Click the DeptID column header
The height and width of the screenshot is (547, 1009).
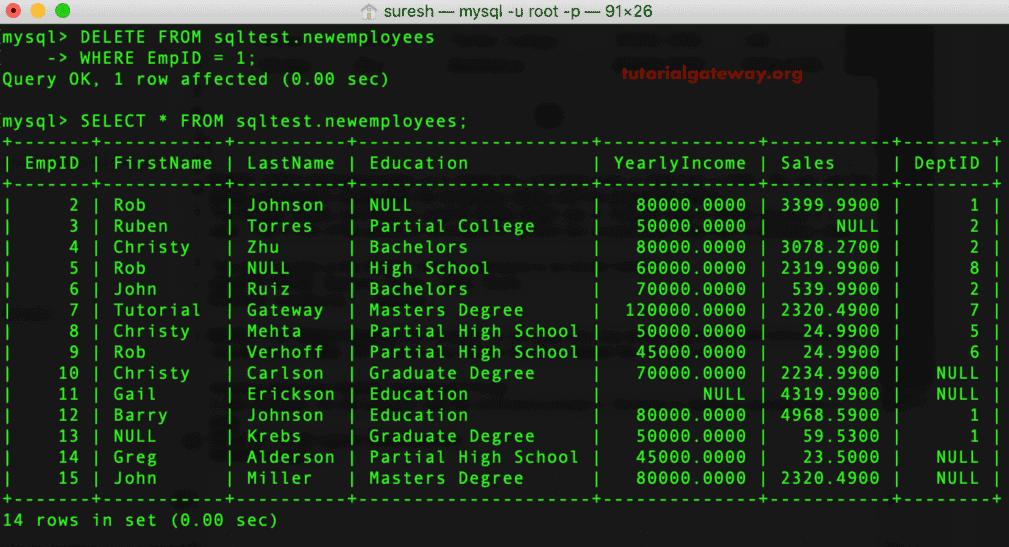click(x=947, y=163)
